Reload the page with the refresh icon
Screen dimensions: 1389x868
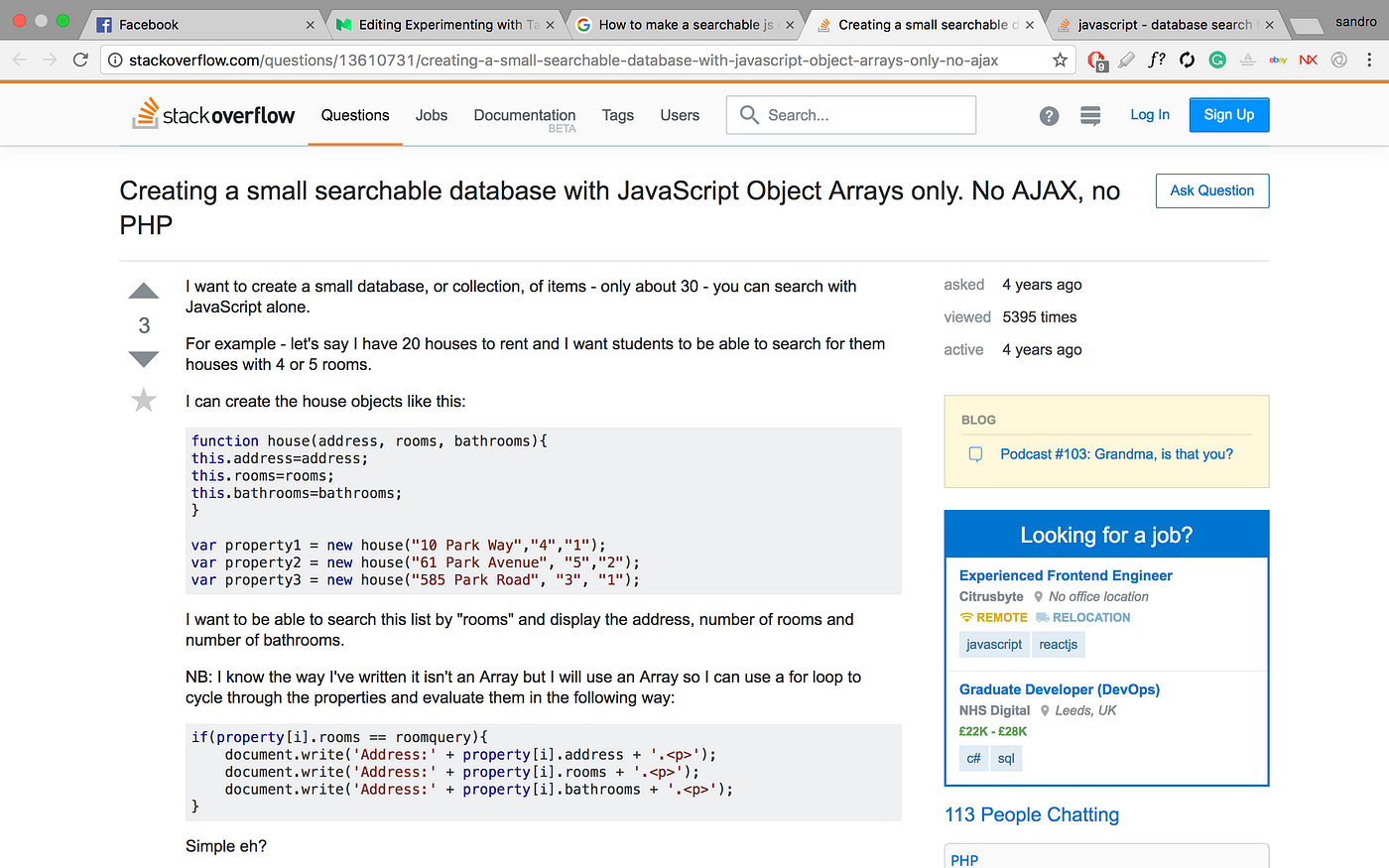click(x=81, y=61)
